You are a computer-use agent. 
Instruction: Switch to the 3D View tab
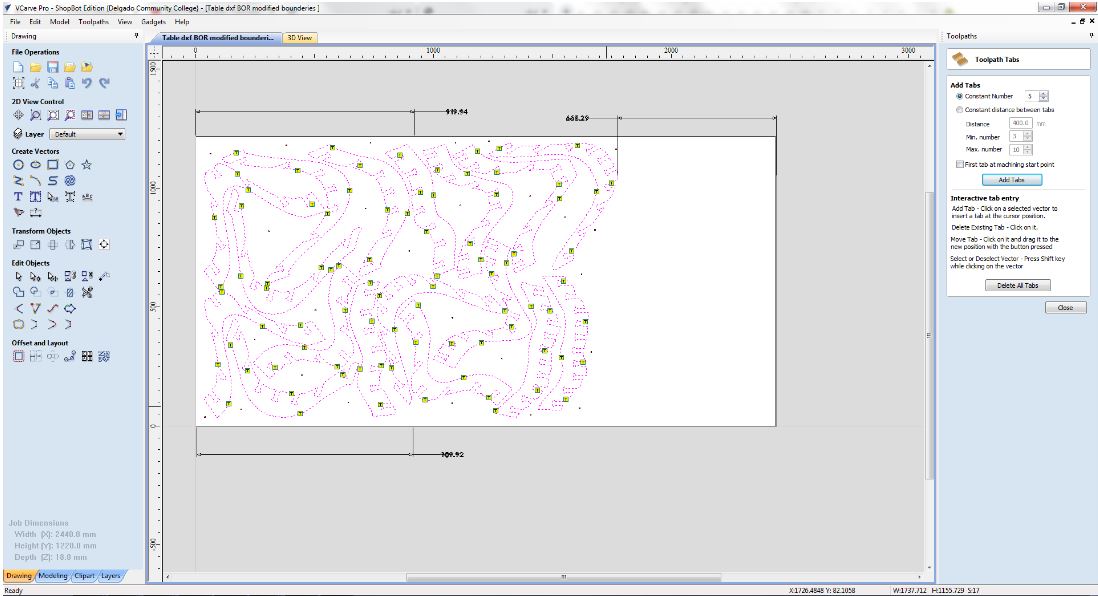[x=300, y=38]
